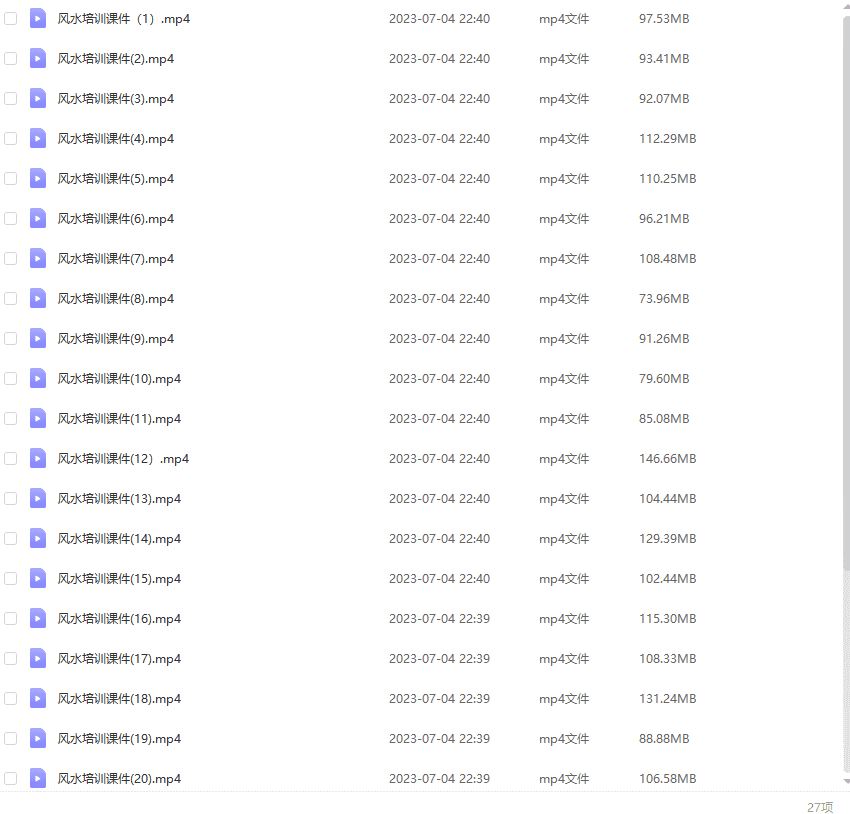Viewport: 850px width, 814px height.
Task: Click the 146.66MB size entry row
Action: click(x=667, y=459)
